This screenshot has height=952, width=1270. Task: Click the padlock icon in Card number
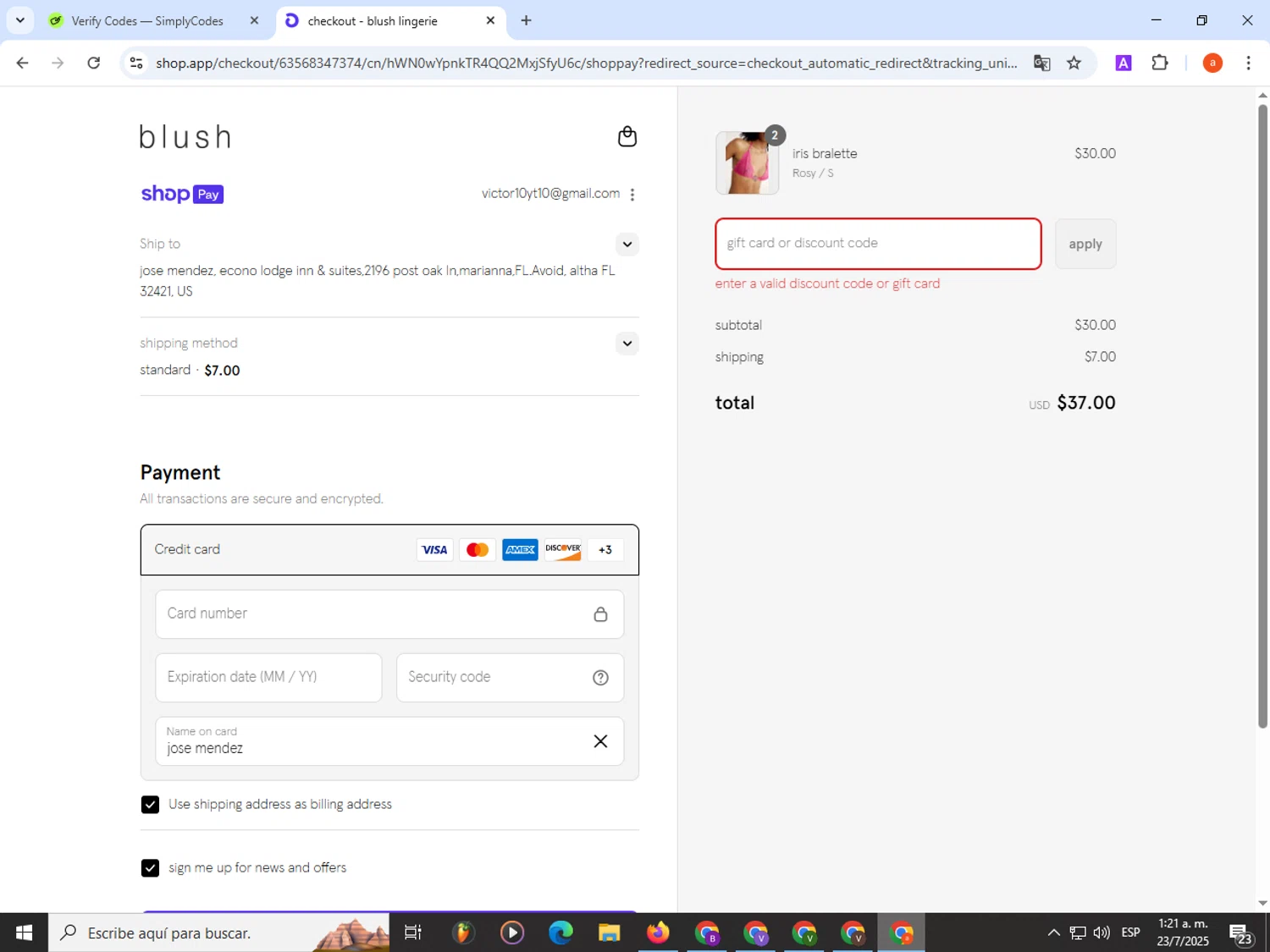(600, 614)
